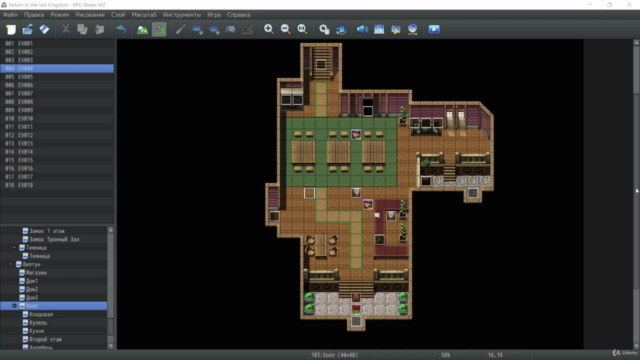Click map tree scrollbar up arrow
The width and height of the screenshot is (640, 360).
click(111, 230)
